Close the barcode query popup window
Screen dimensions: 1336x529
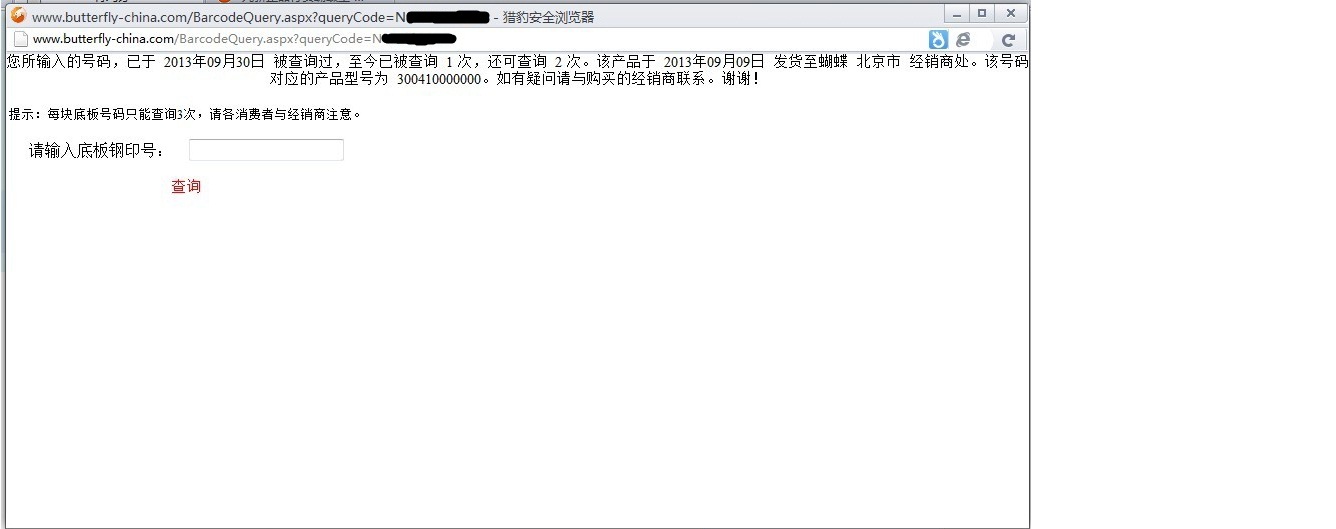click(x=1010, y=13)
